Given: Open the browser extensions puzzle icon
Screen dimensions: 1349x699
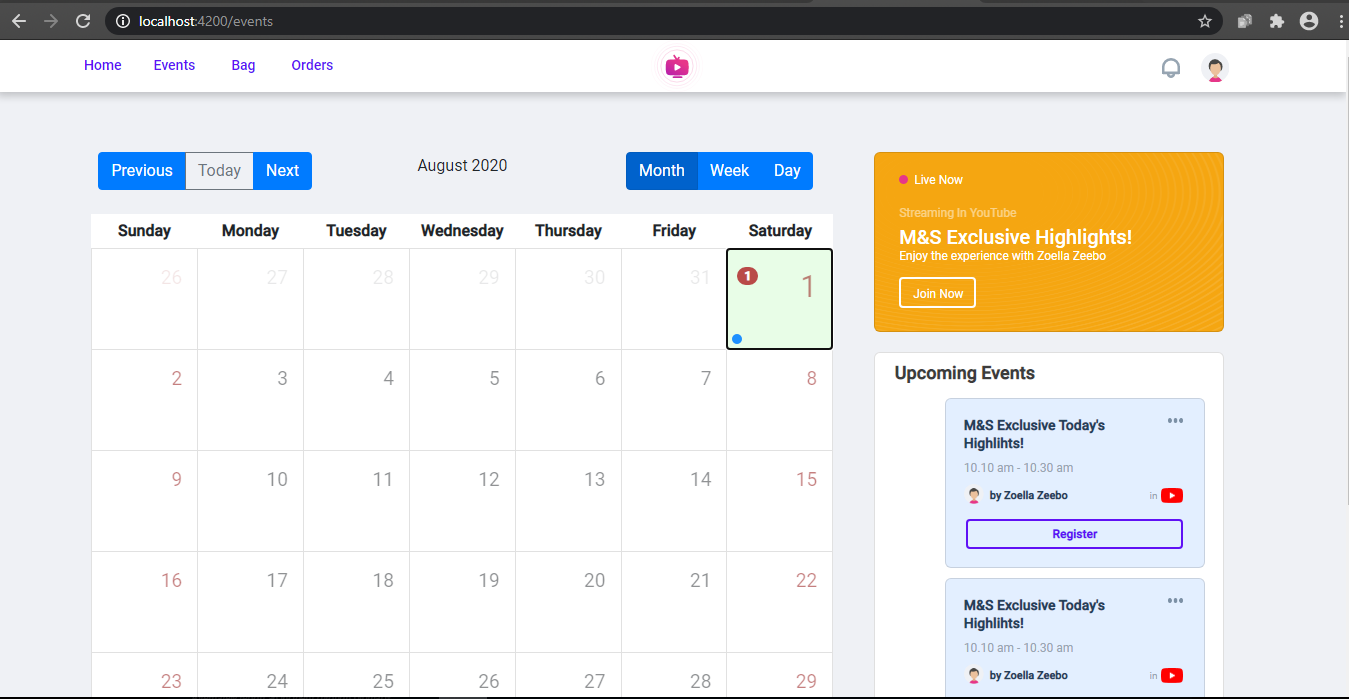Looking at the screenshot, I should coord(1277,20).
